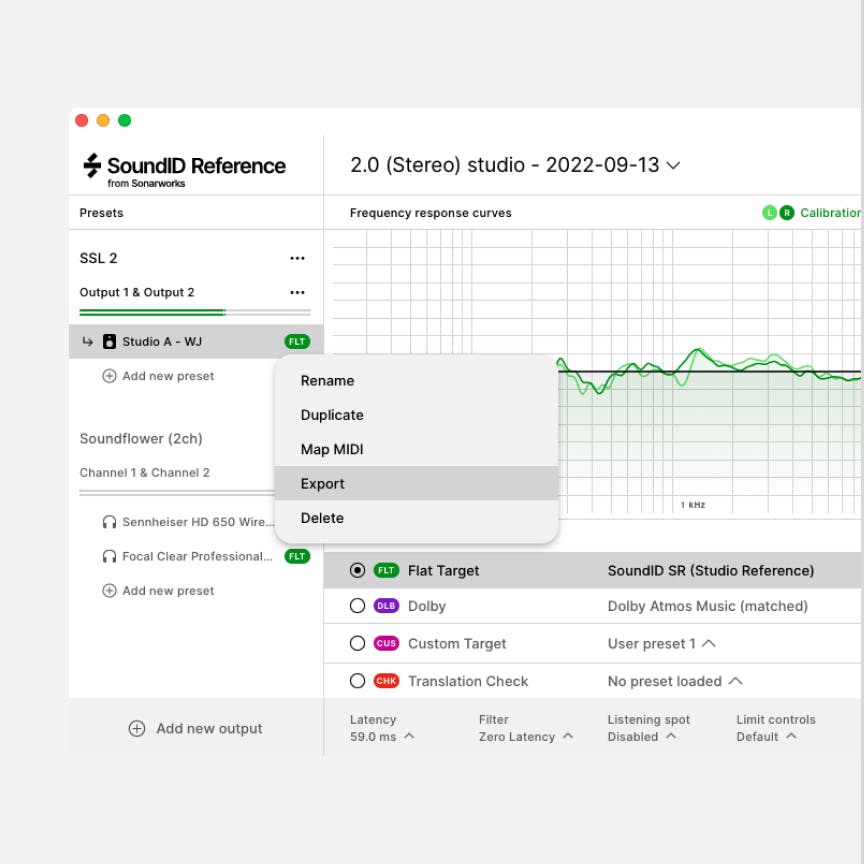Click the purple DLB Dolby badge
This screenshot has height=864, width=864.
pyautogui.click(x=386, y=606)
